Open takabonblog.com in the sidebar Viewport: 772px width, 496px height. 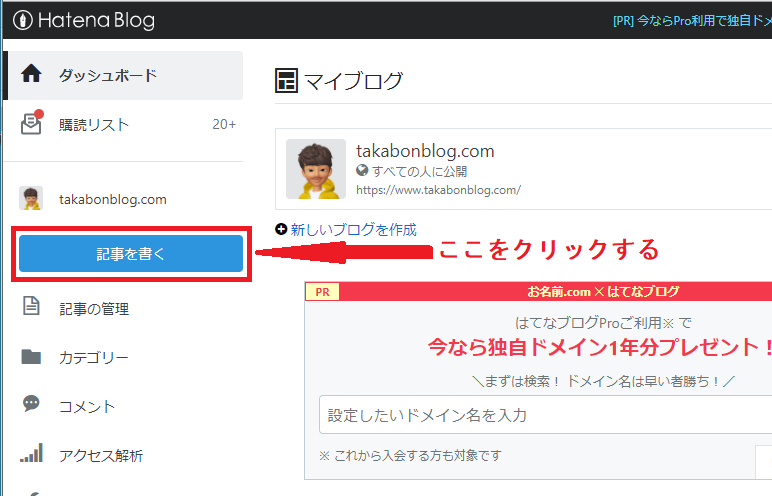(x=113, y=199)
